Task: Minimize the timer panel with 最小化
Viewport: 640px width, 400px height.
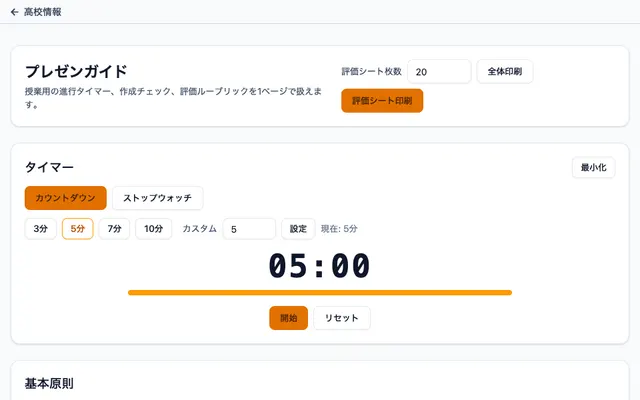Action: tap(593, 167)
